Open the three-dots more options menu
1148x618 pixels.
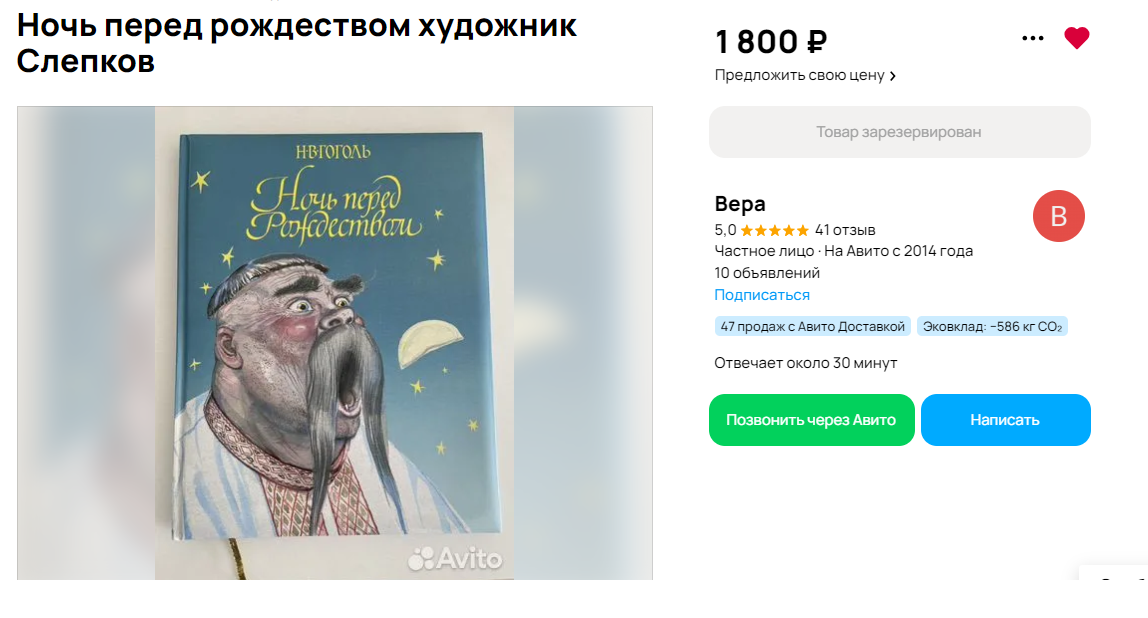[x=1032, y=38]
